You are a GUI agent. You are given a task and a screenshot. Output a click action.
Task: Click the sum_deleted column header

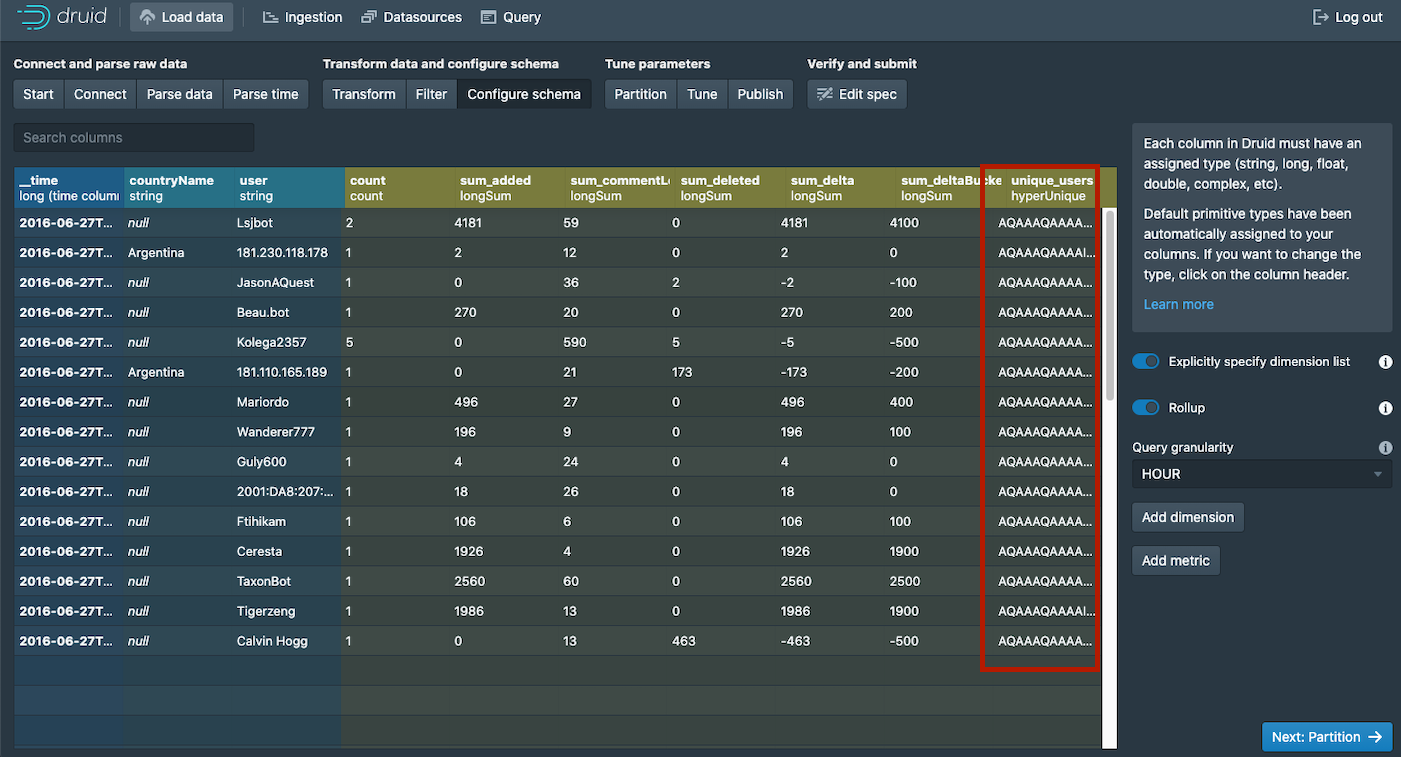[x=729, y=188]
